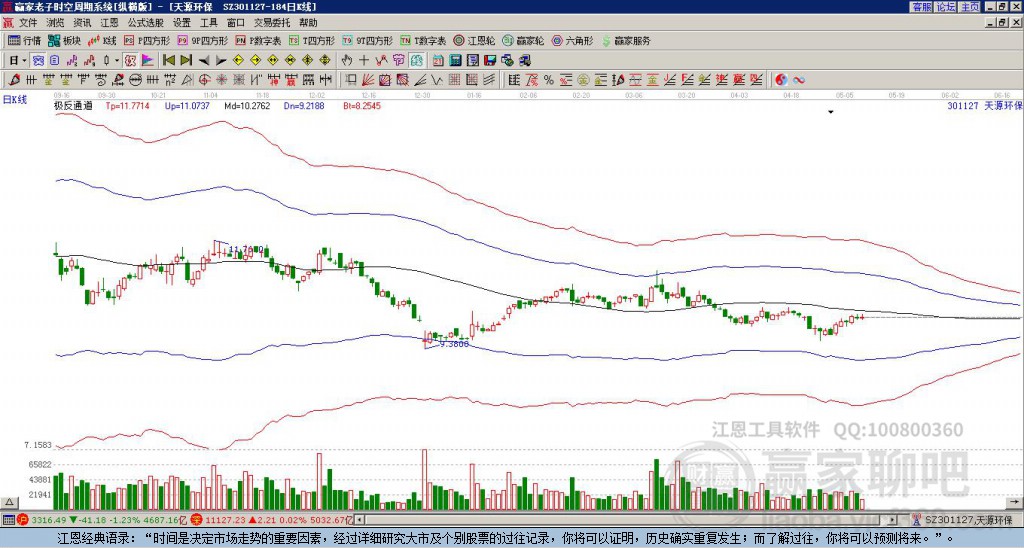Click the 日K线 label
This screenshot has height=548, width=1024.
point(15,100)
